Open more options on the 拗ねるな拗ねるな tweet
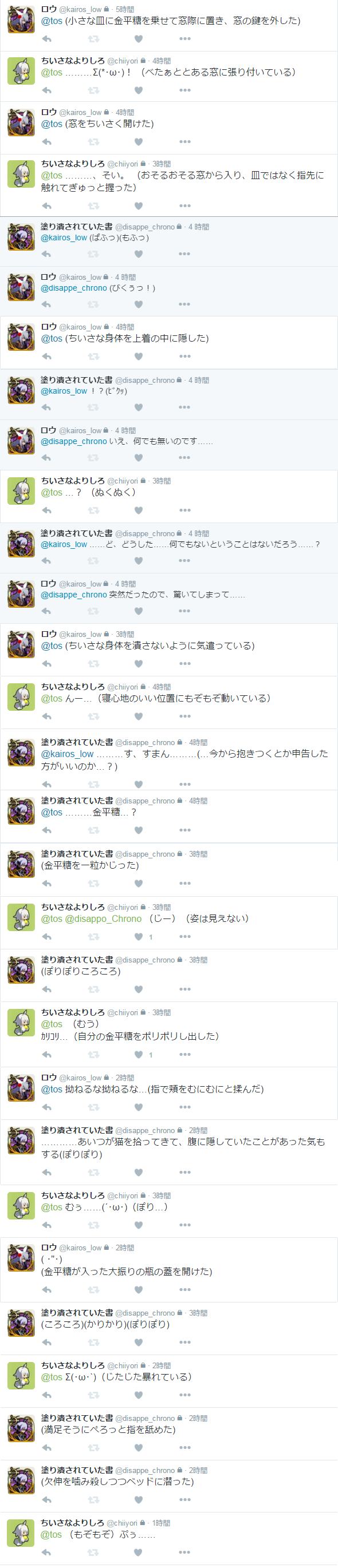This screenshot has height=1568, width=338. (184, 1107)
